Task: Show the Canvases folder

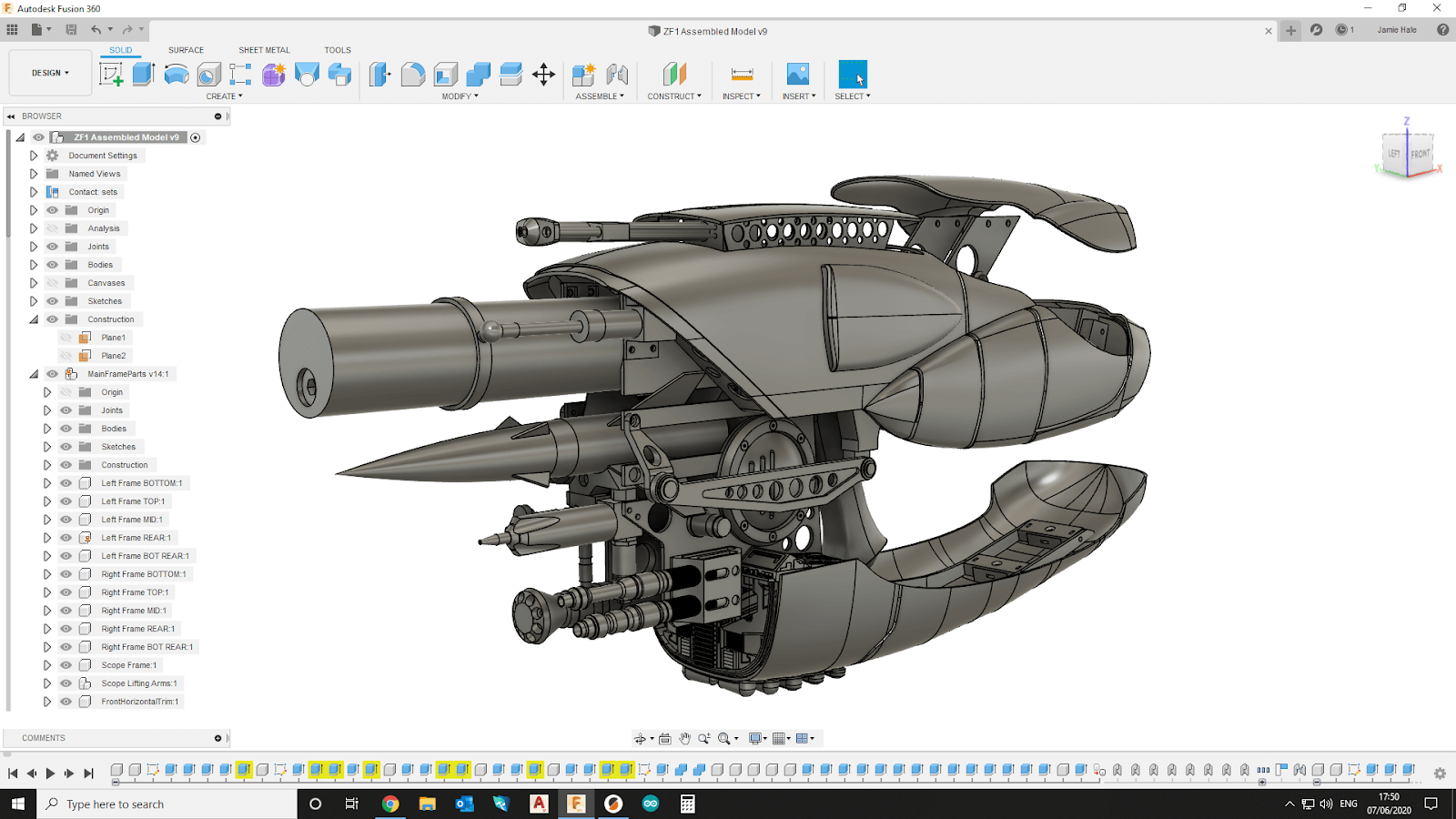Action: click(x=52, y=283)
